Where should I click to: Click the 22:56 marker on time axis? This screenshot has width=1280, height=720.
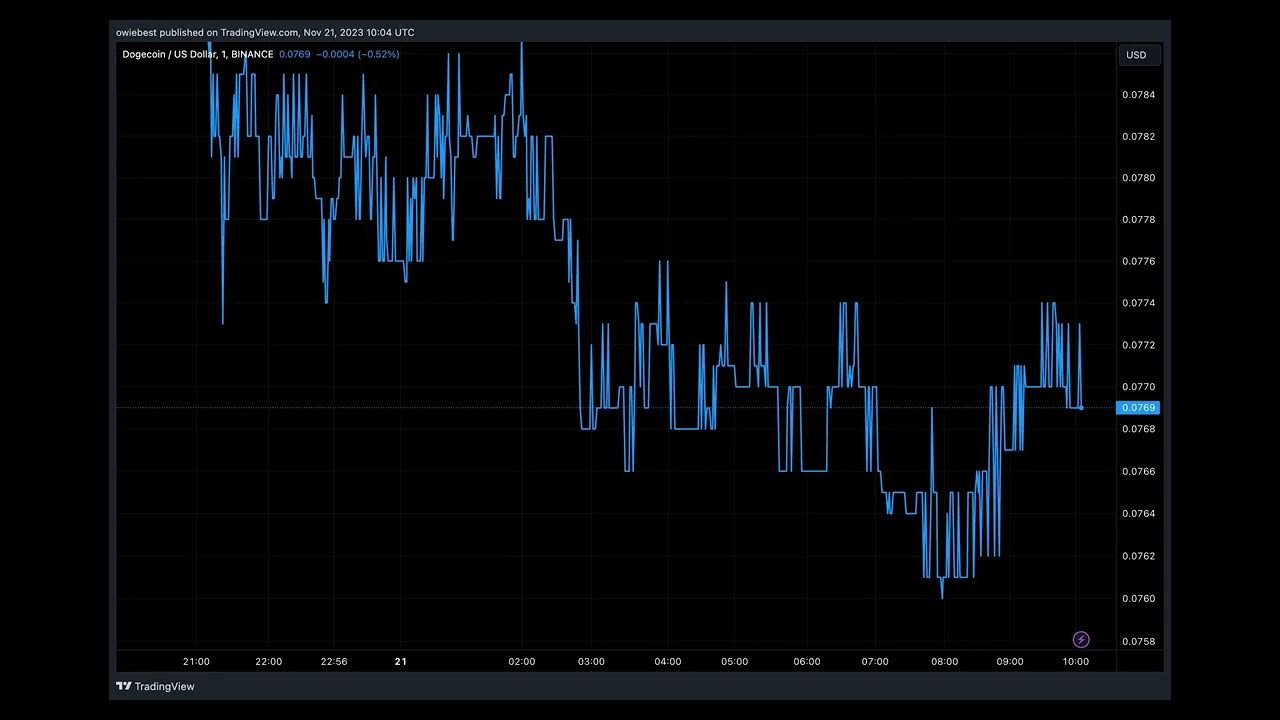334,661
